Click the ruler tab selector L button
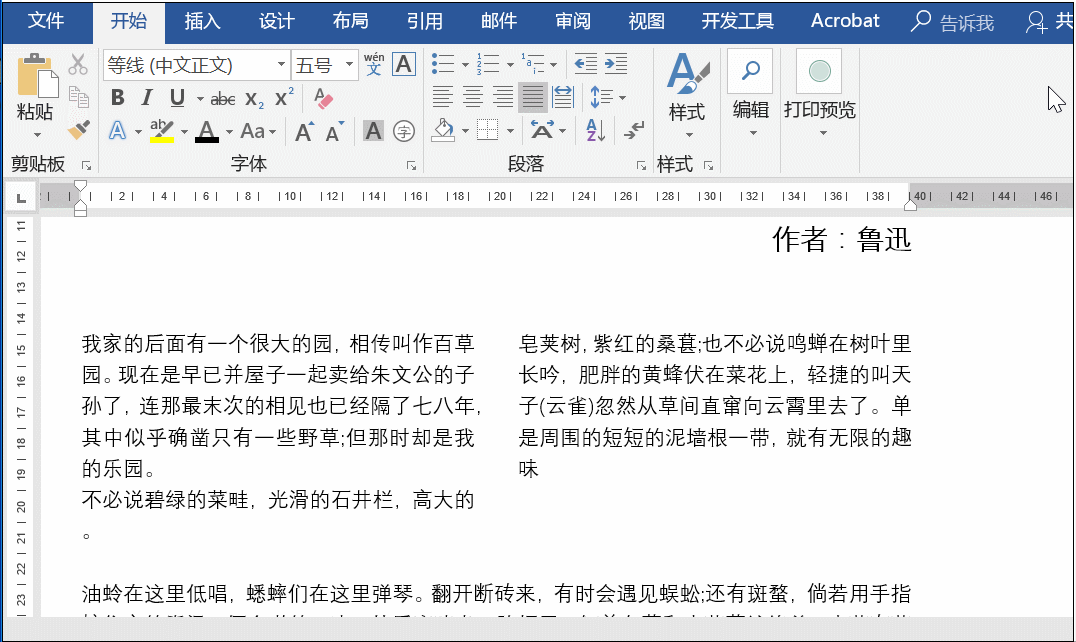This screenshot has height=642, width=1076. 21,198
